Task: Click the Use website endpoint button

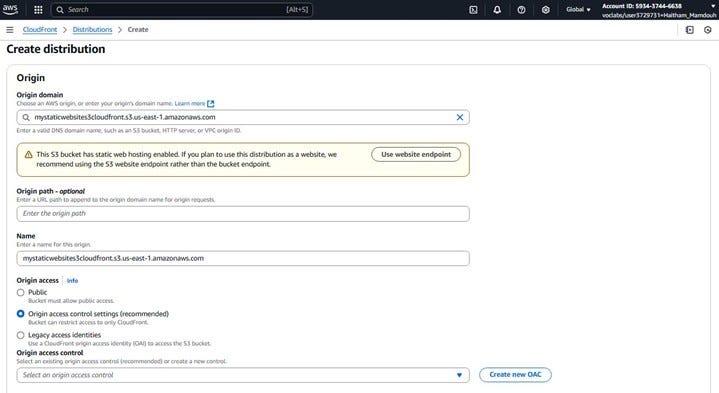Action: 416,155
